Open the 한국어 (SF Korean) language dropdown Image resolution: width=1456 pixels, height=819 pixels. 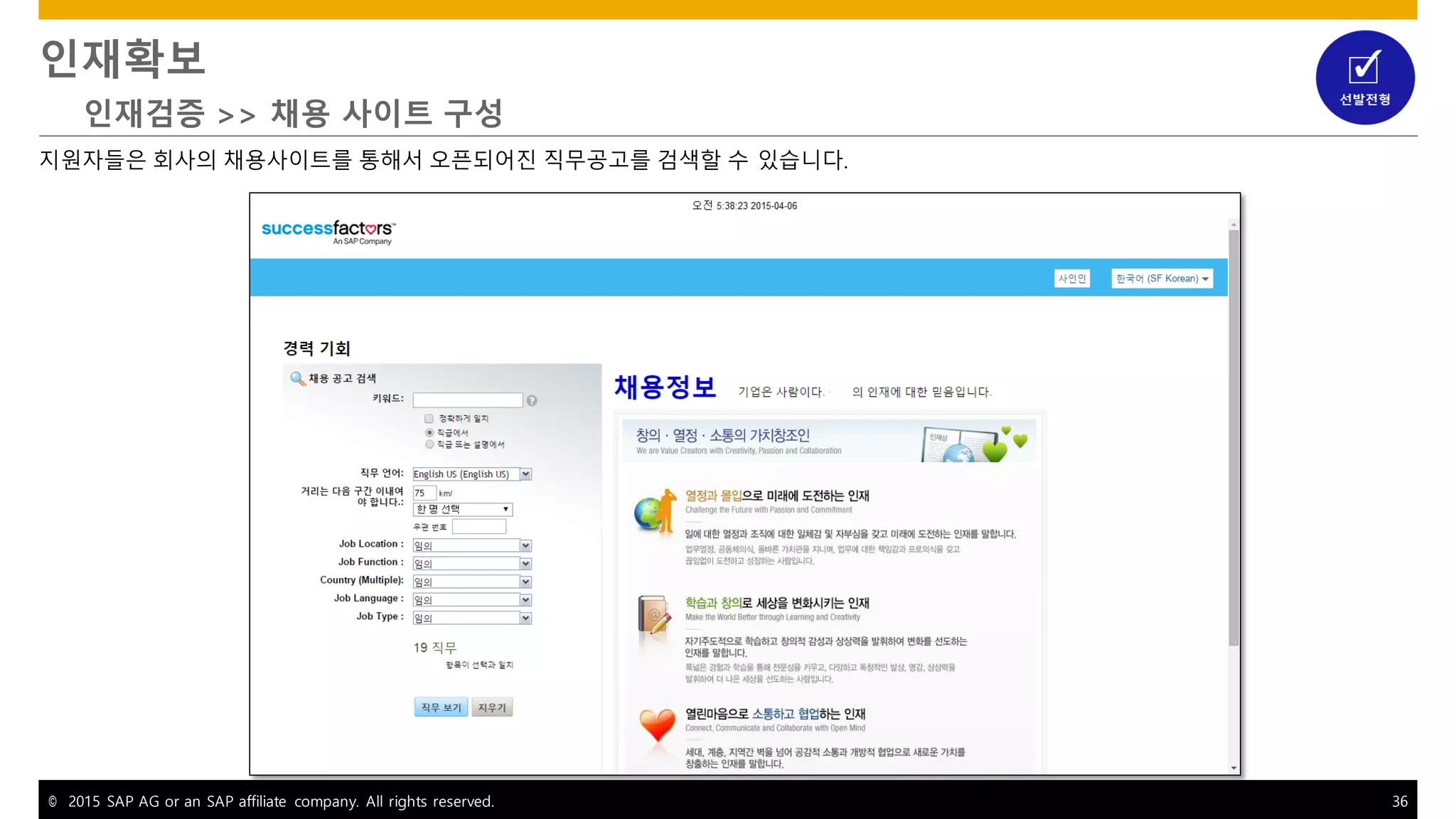pos(1162,279)
